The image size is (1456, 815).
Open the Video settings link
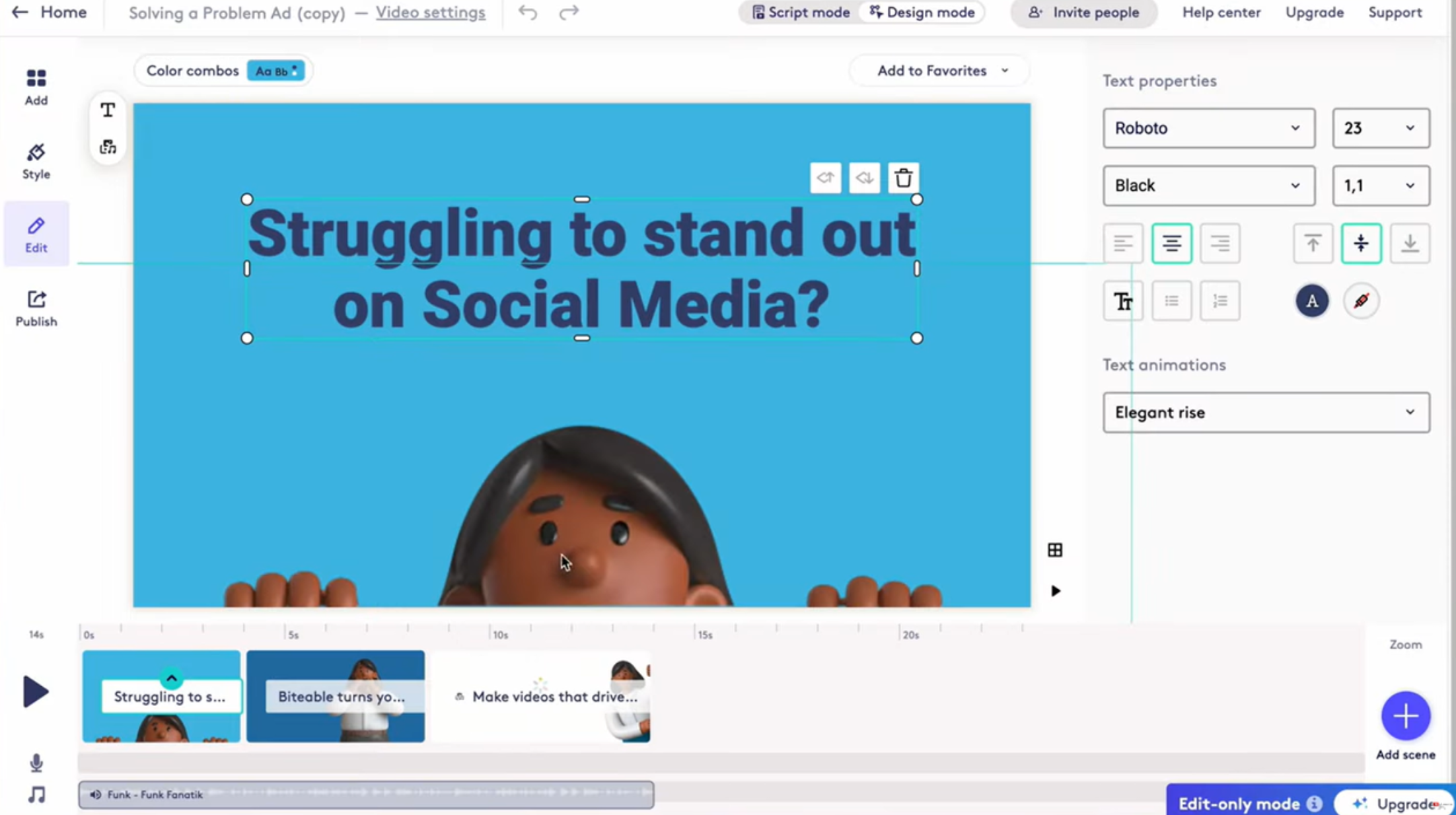pos(430,13)
